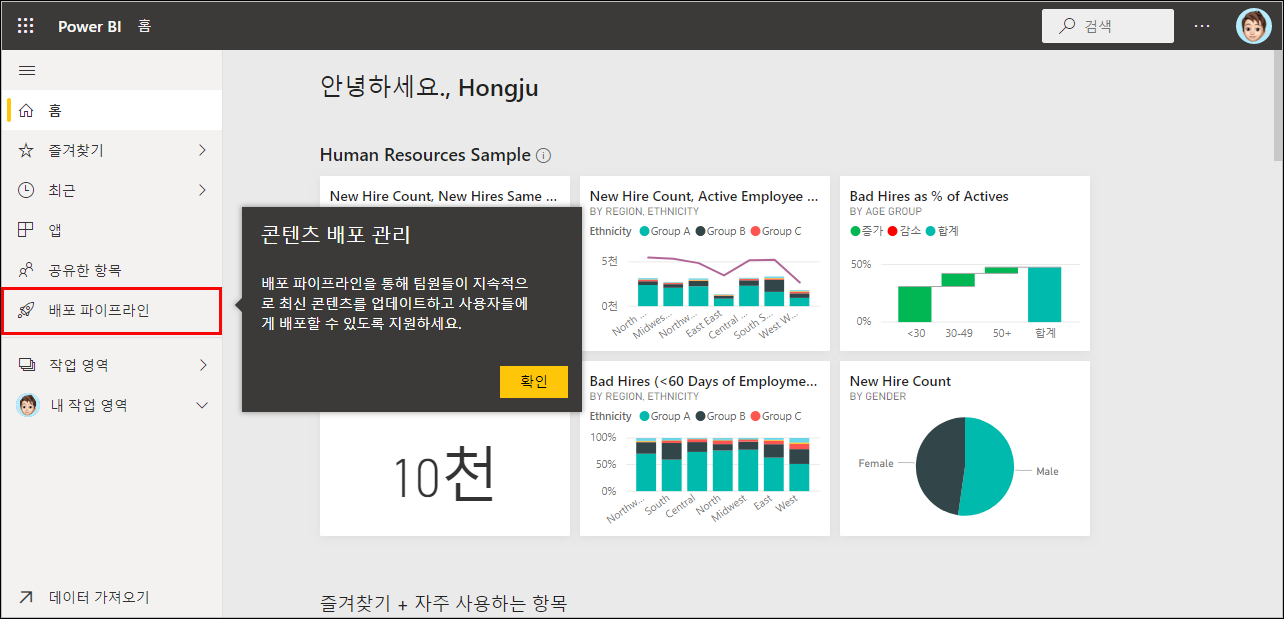Click the Favorites star icon
This screenshot has width=1284, height=619.
point(27,150)
